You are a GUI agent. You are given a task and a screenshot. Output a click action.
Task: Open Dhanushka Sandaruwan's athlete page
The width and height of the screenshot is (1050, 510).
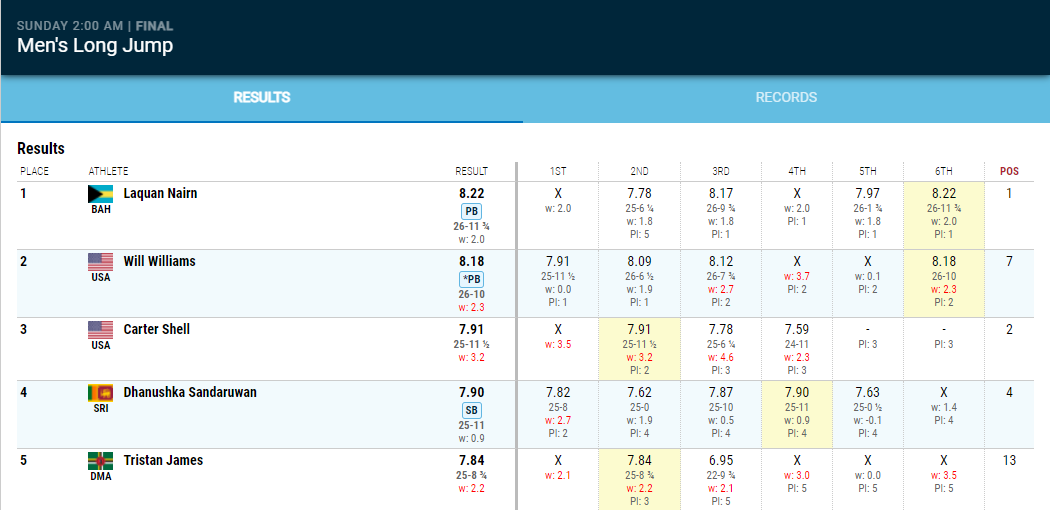pyautogui.click(x=190, y=392)
